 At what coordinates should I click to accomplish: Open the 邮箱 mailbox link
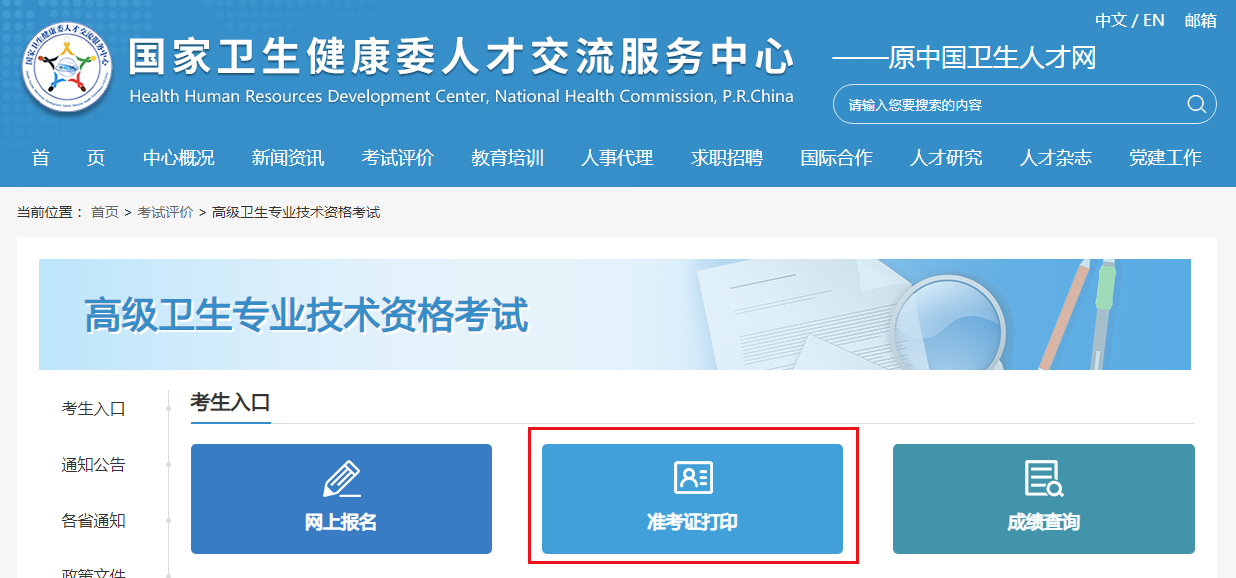click(1201, 20)
